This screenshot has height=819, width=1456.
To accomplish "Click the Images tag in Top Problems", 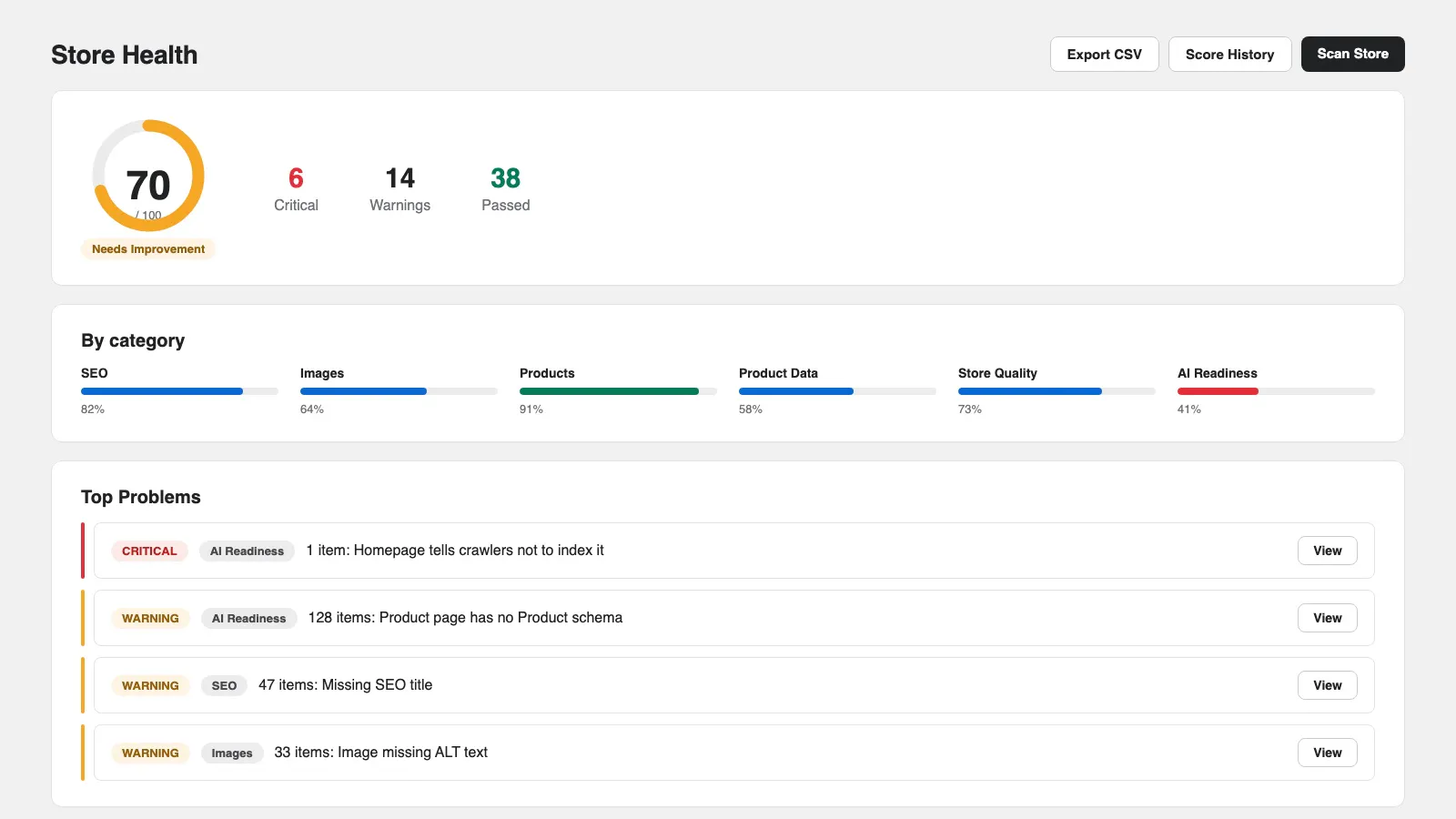I will (232, 753).
